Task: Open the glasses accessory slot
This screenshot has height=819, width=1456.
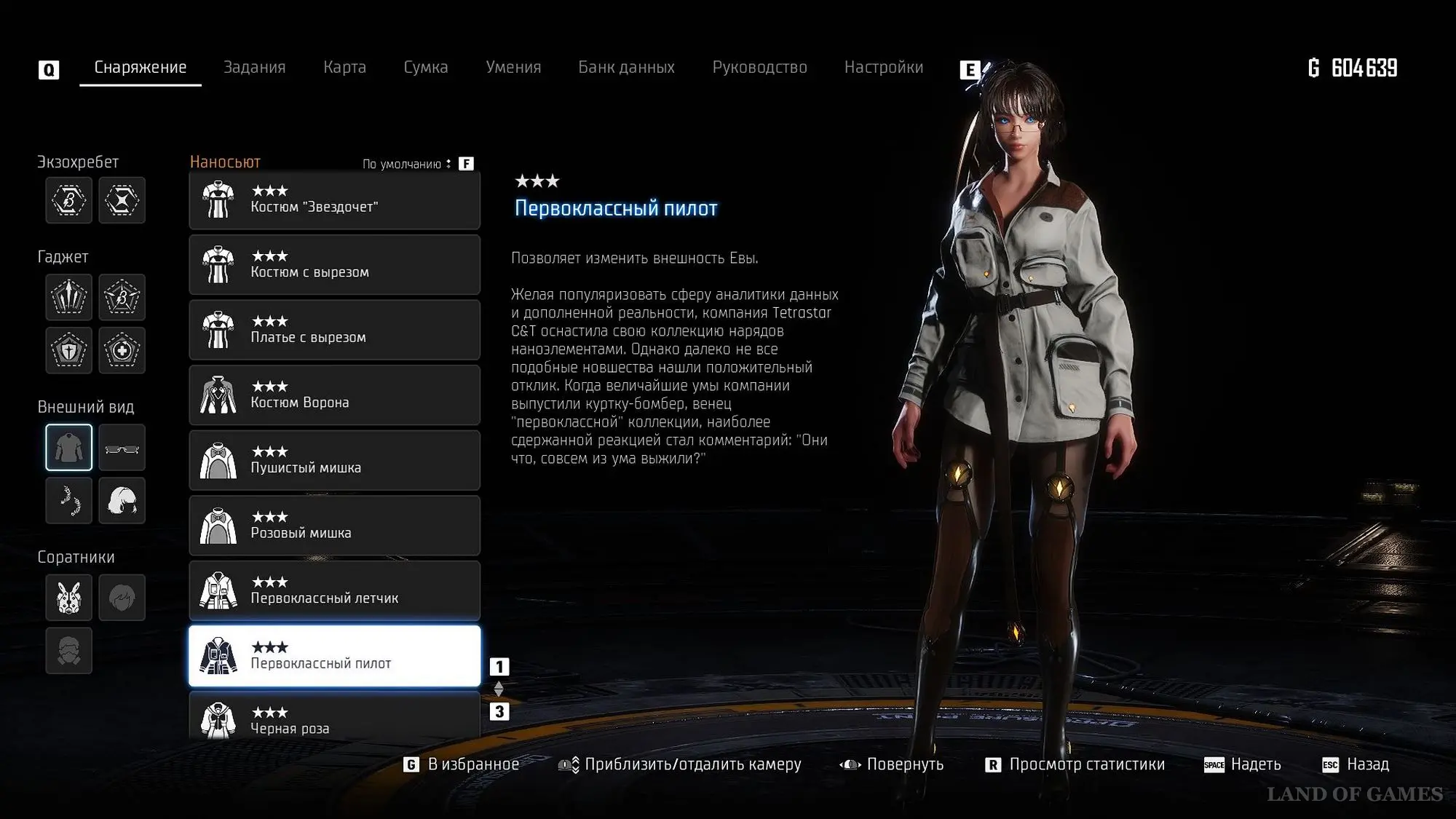Action: [x=122, y=448]
